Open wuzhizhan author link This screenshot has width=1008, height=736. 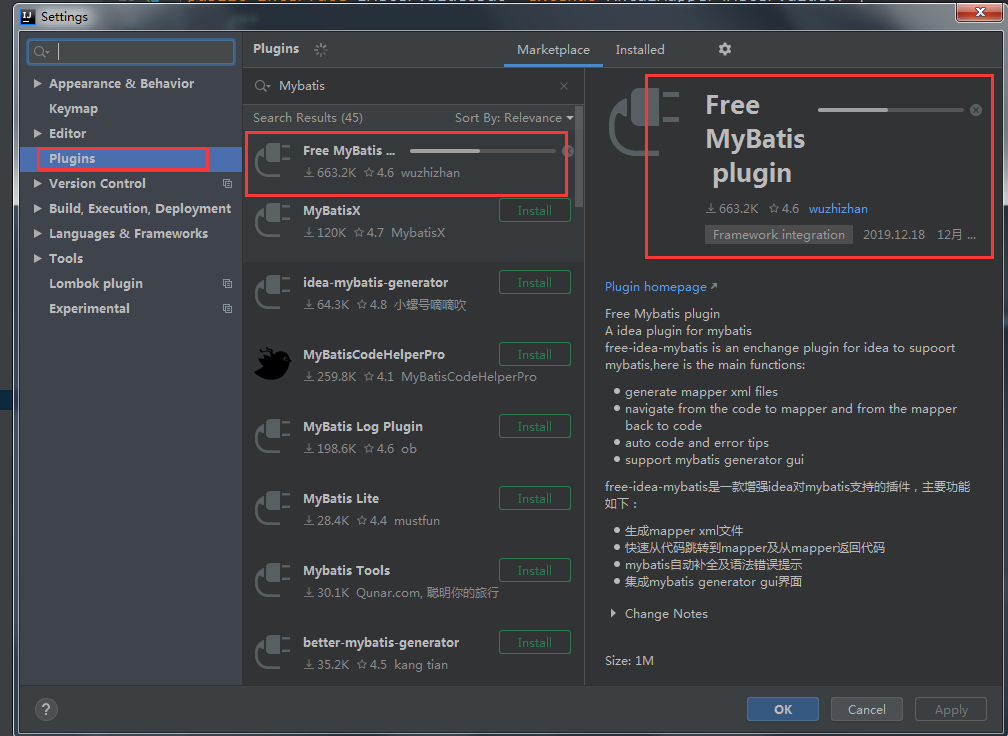coord(838,209)
